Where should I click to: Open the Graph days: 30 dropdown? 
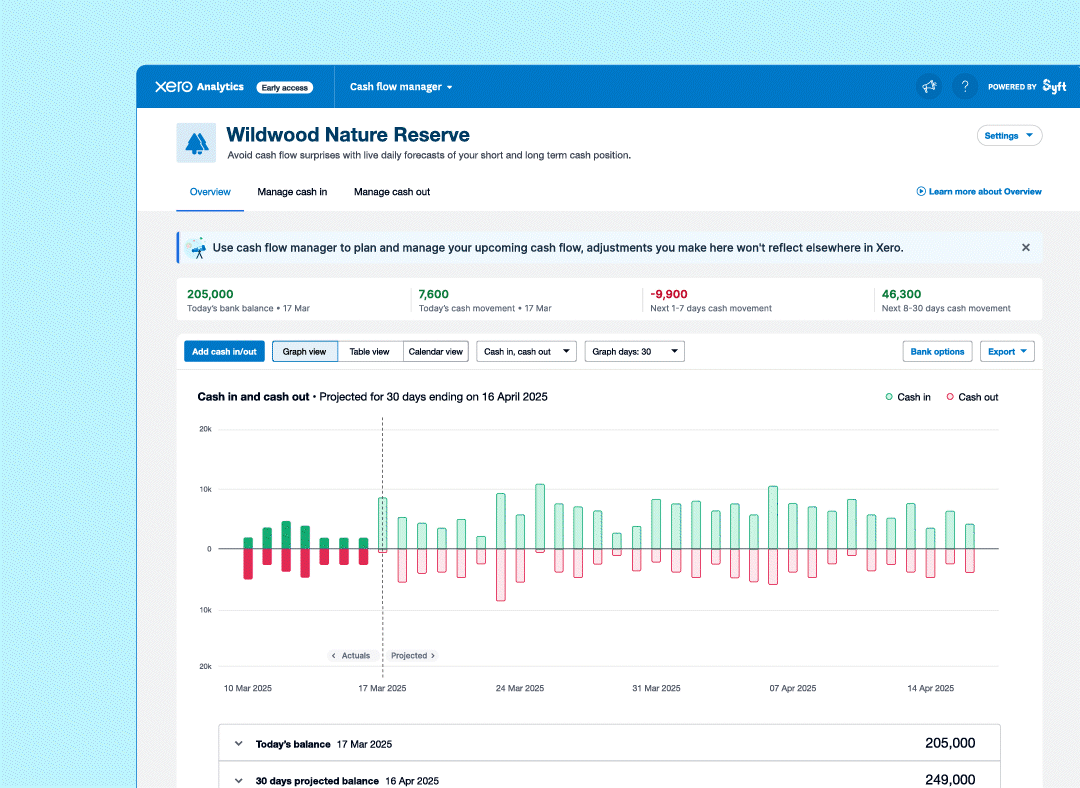pyautogui.click(x=634, y=351)
